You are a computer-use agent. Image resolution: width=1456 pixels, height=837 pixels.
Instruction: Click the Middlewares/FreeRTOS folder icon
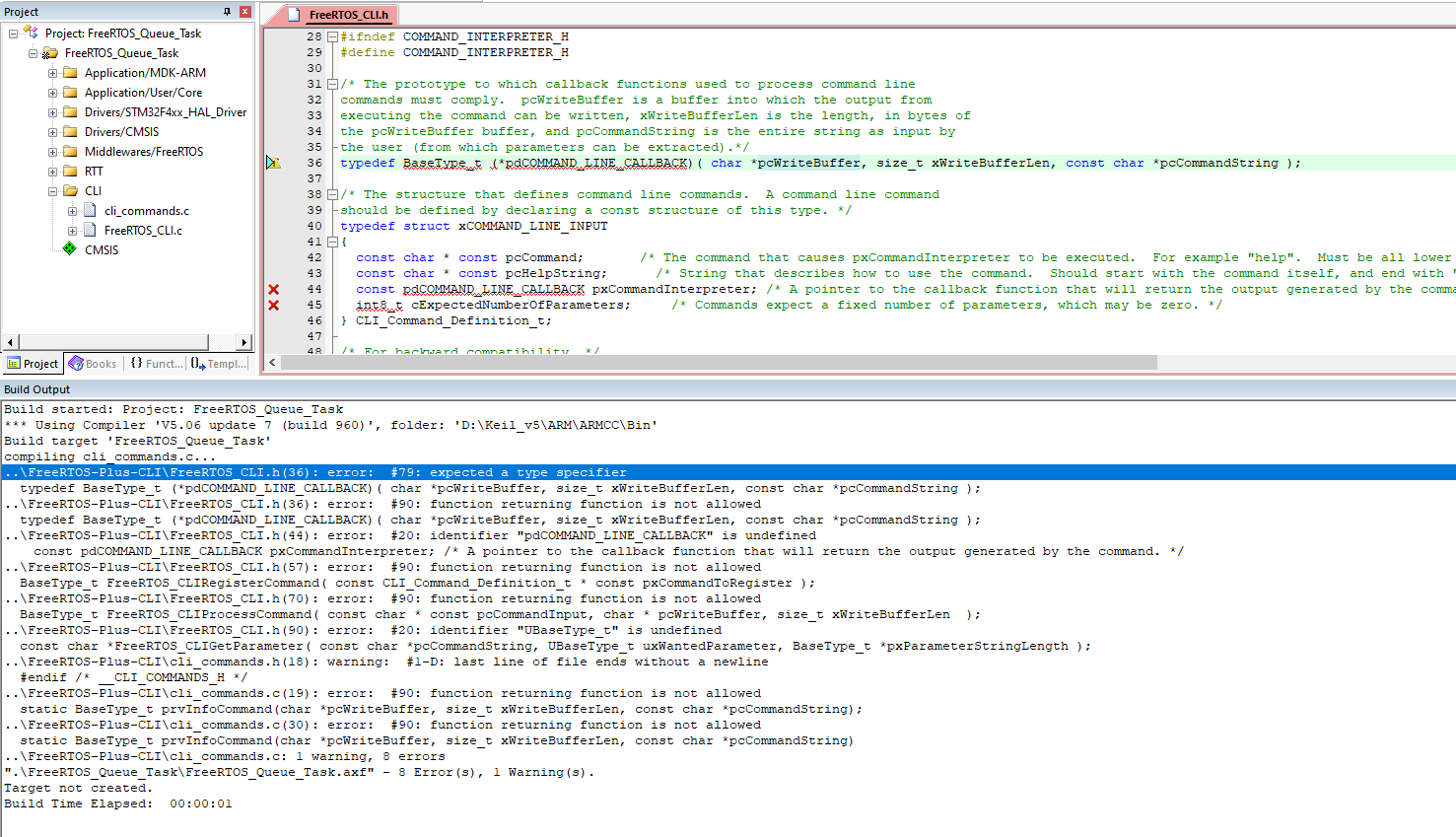tap(70, 152)
